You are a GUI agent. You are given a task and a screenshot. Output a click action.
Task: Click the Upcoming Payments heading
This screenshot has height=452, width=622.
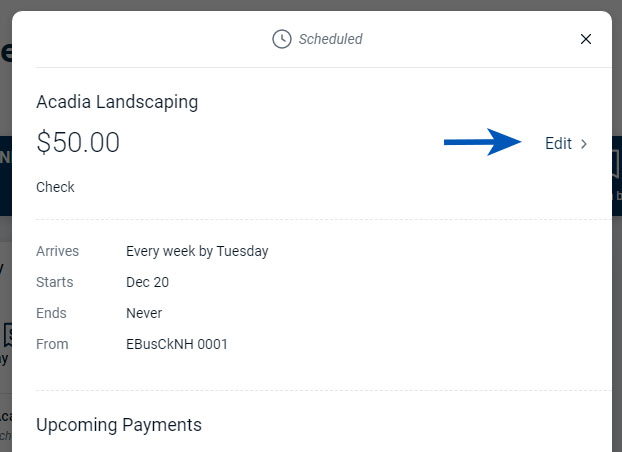(119, 425)
